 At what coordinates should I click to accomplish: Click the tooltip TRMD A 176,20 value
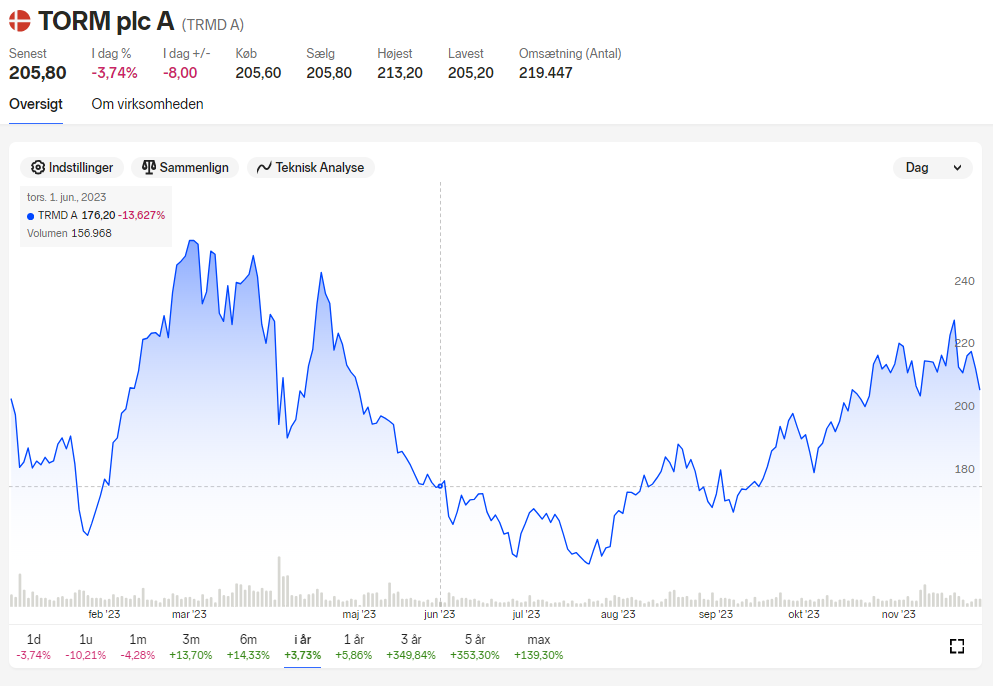[x=96, y=215]
